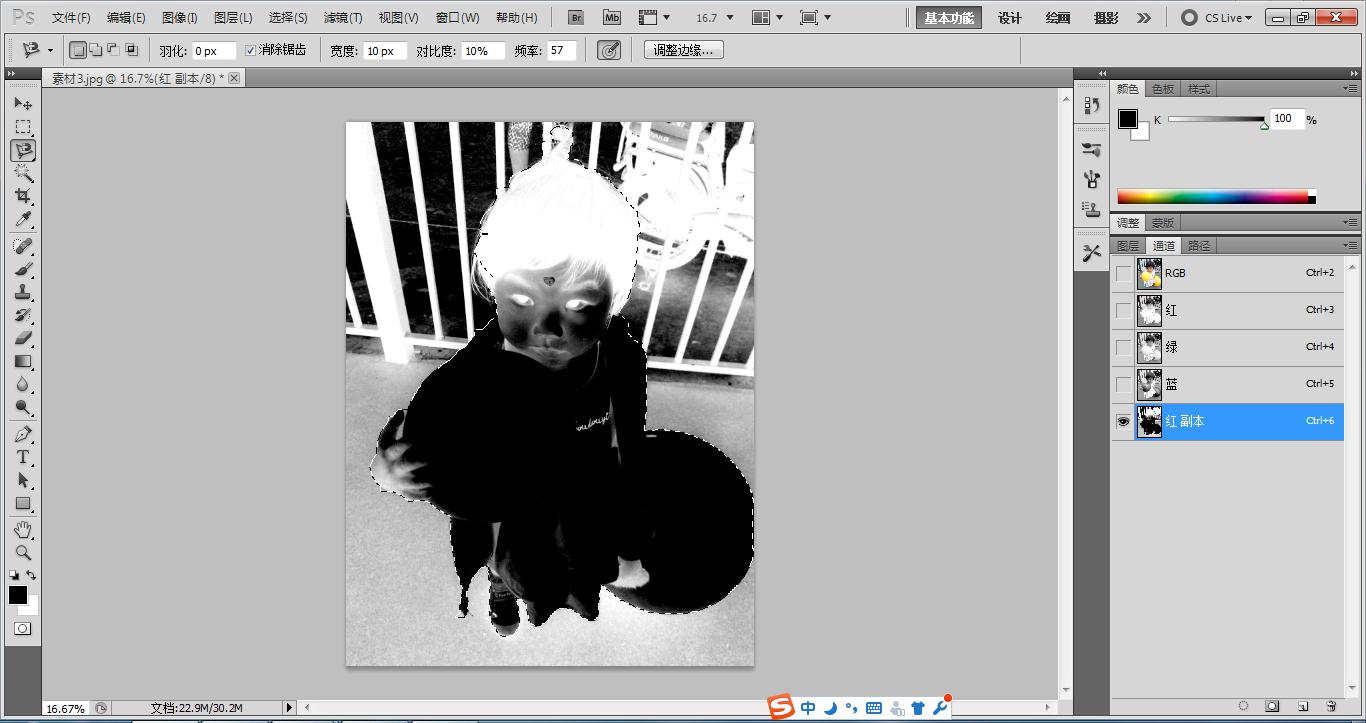The image size is (1366, 723).
Task: Select the Hand tool
Action: tap(23, 528)
